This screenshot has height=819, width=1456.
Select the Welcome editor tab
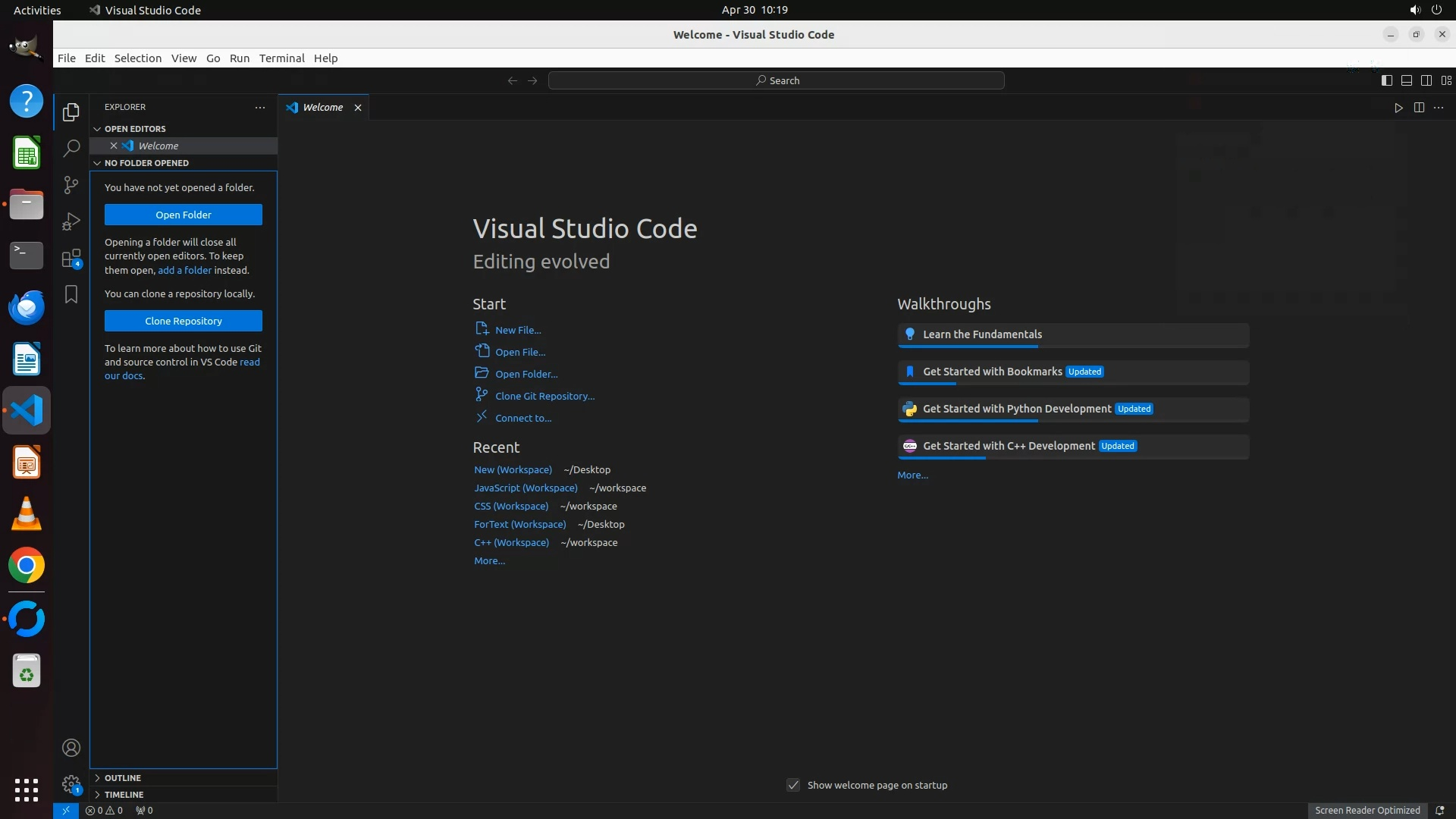click(x=322, y=108)
